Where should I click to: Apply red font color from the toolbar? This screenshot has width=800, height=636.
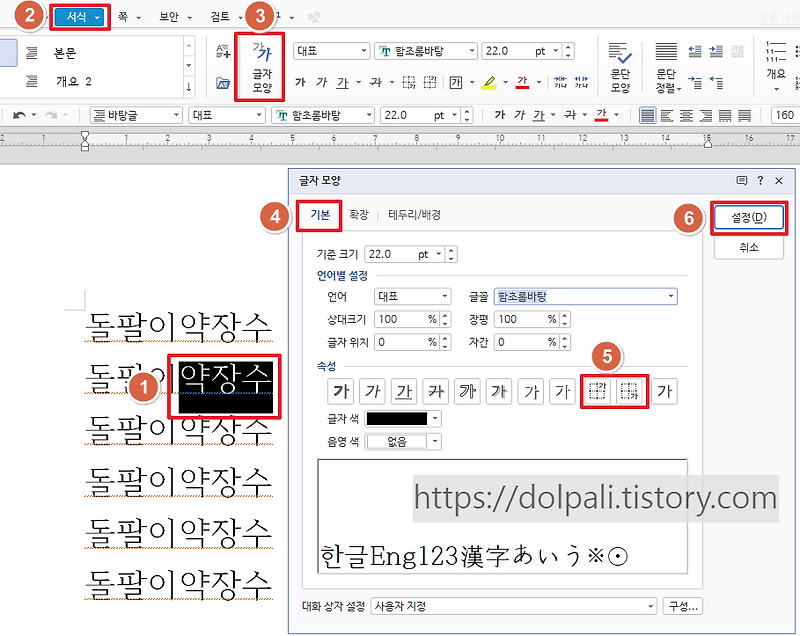coord(524,80)
